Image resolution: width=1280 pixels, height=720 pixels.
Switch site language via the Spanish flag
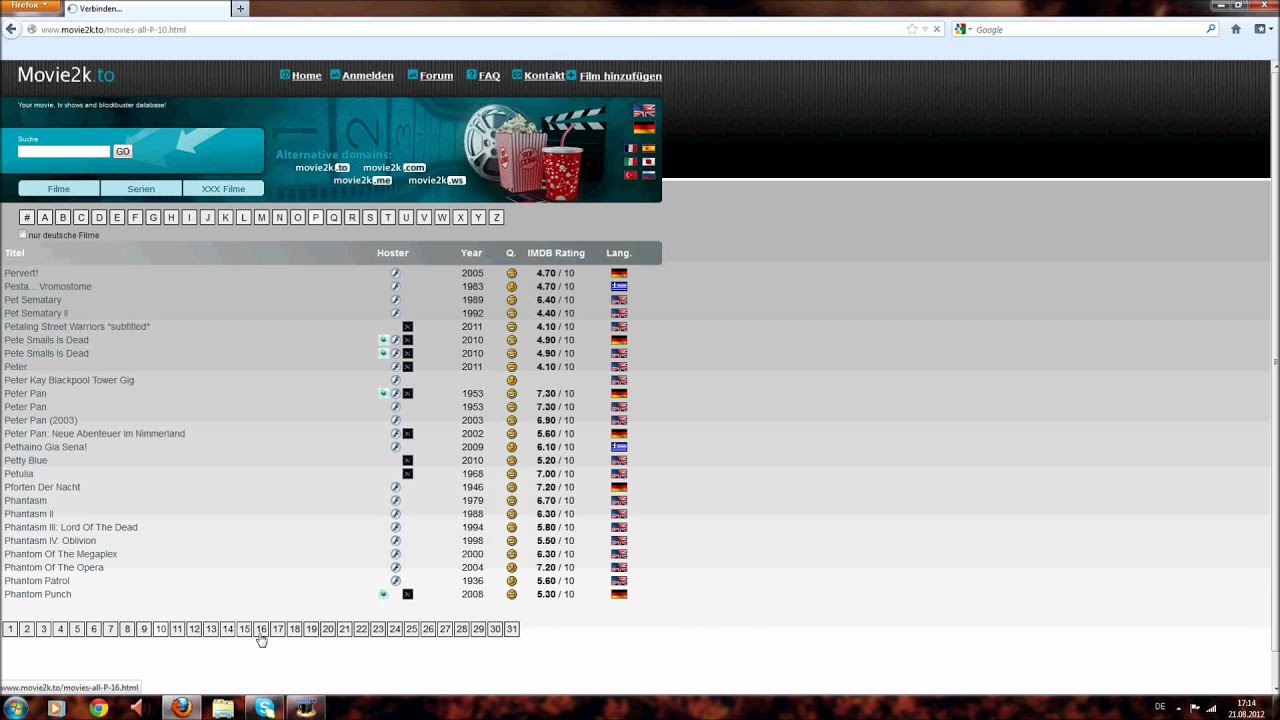(648, 148)
